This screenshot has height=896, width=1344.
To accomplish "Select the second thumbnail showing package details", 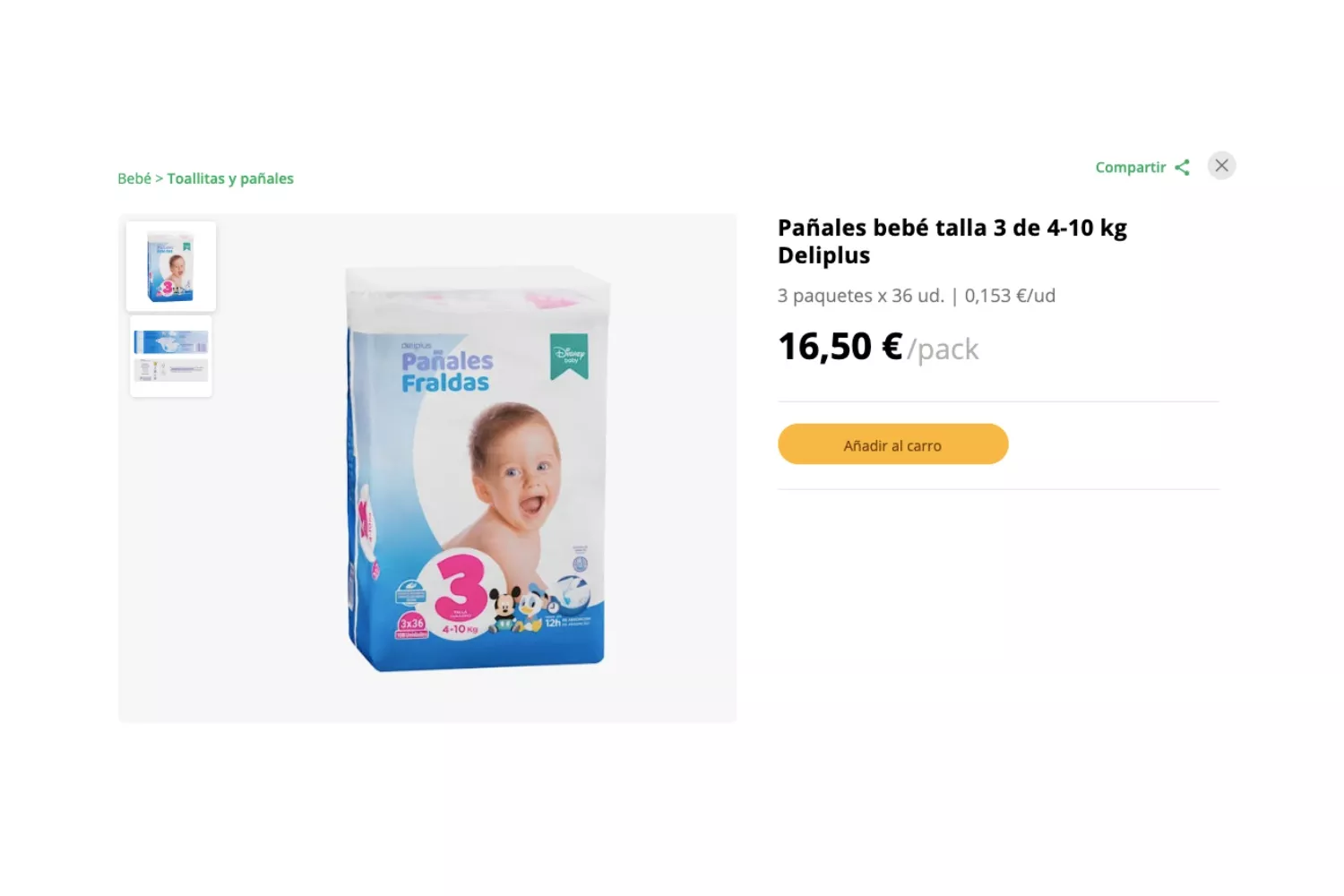I will pyautogui.click(x=171, y=356).
